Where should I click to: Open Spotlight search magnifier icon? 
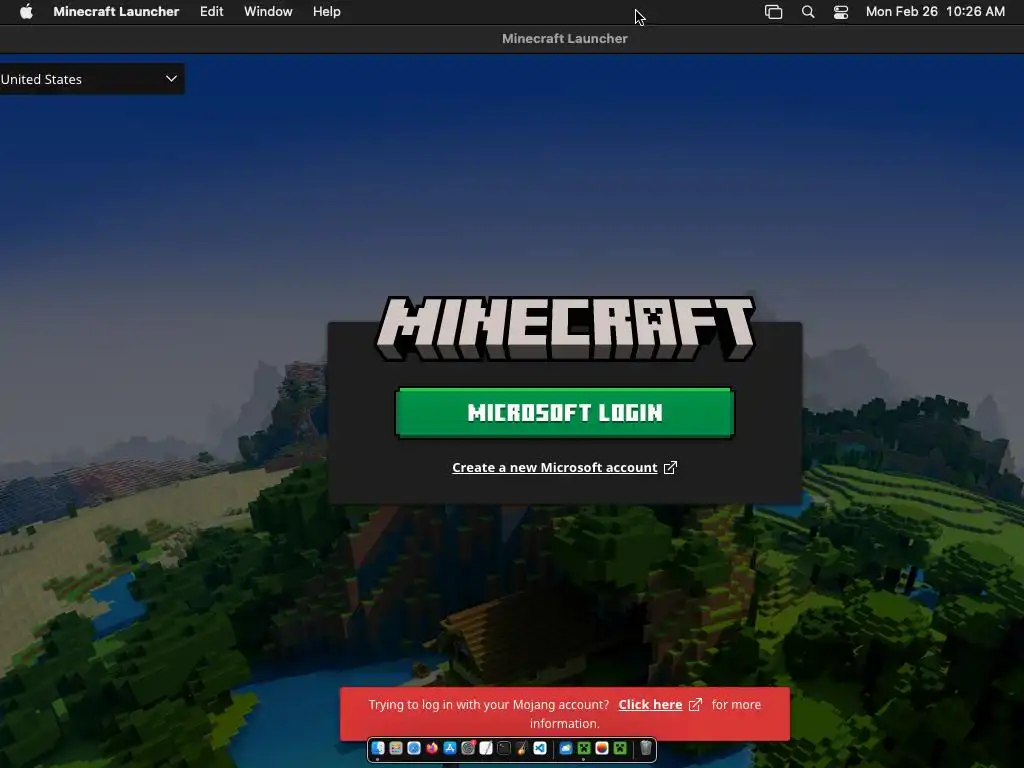click(x=808, y=12)
